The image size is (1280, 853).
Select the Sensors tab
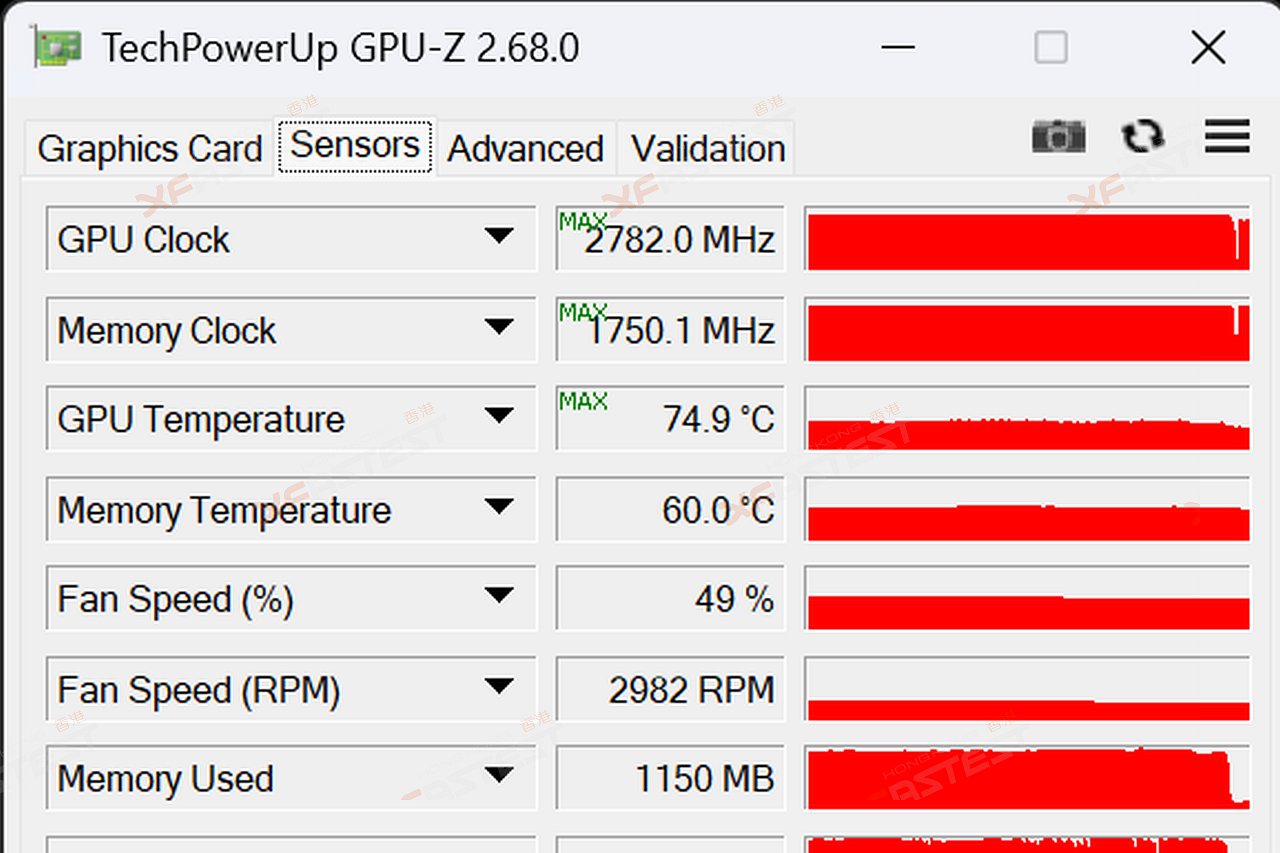point(355,146)
